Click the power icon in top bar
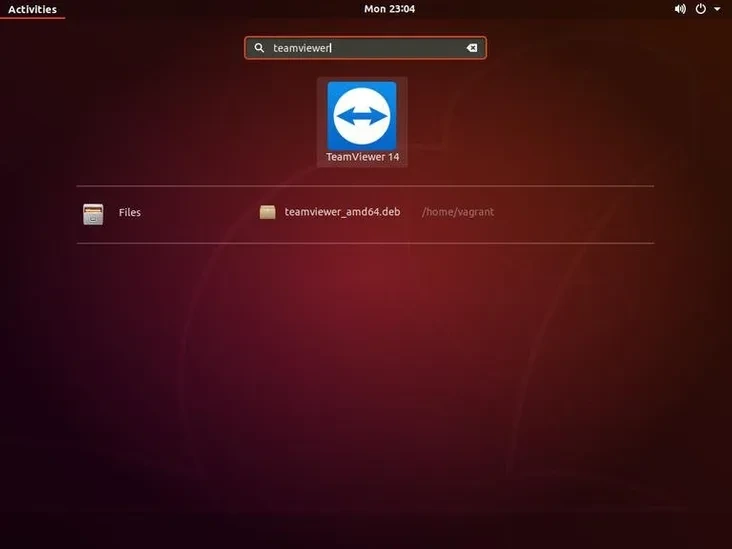 click(x=701, y=9)
